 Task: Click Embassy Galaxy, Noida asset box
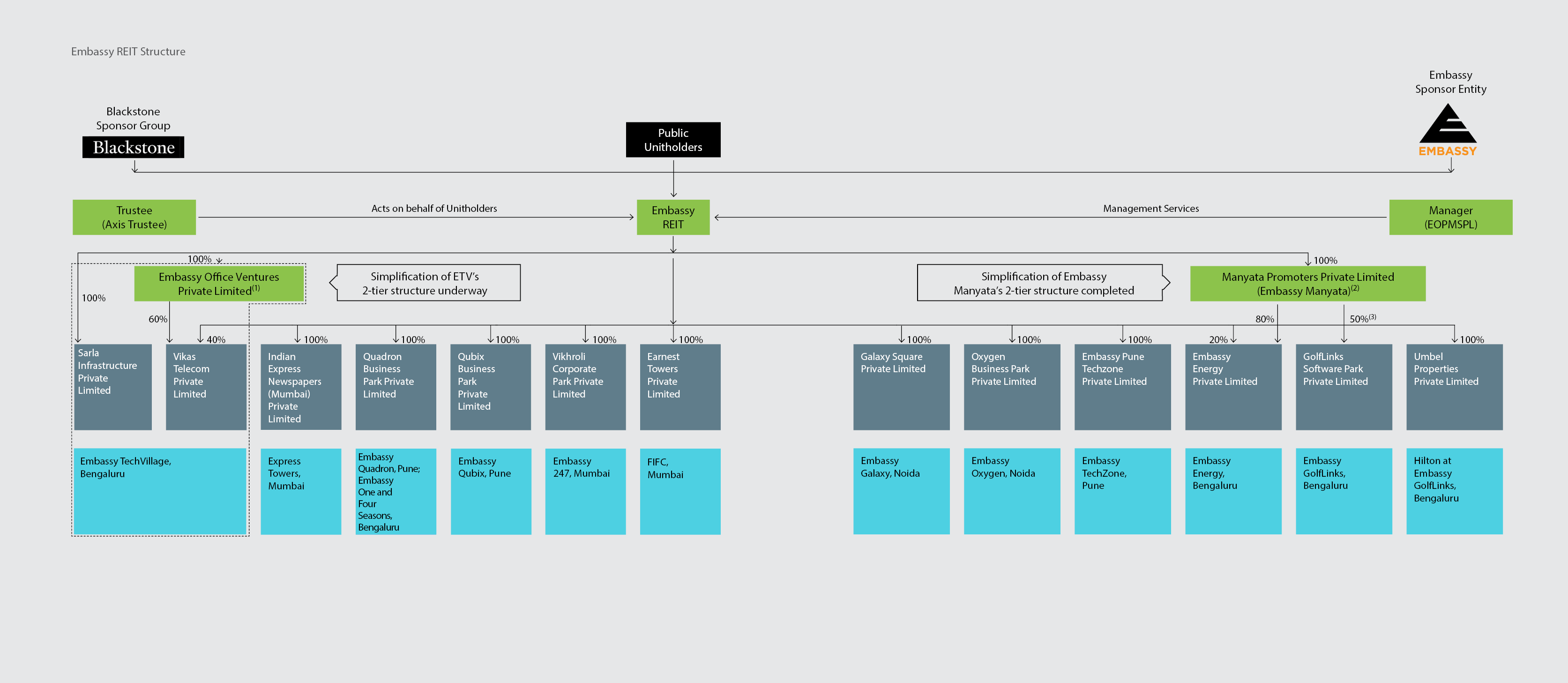[x=902, y=492]
